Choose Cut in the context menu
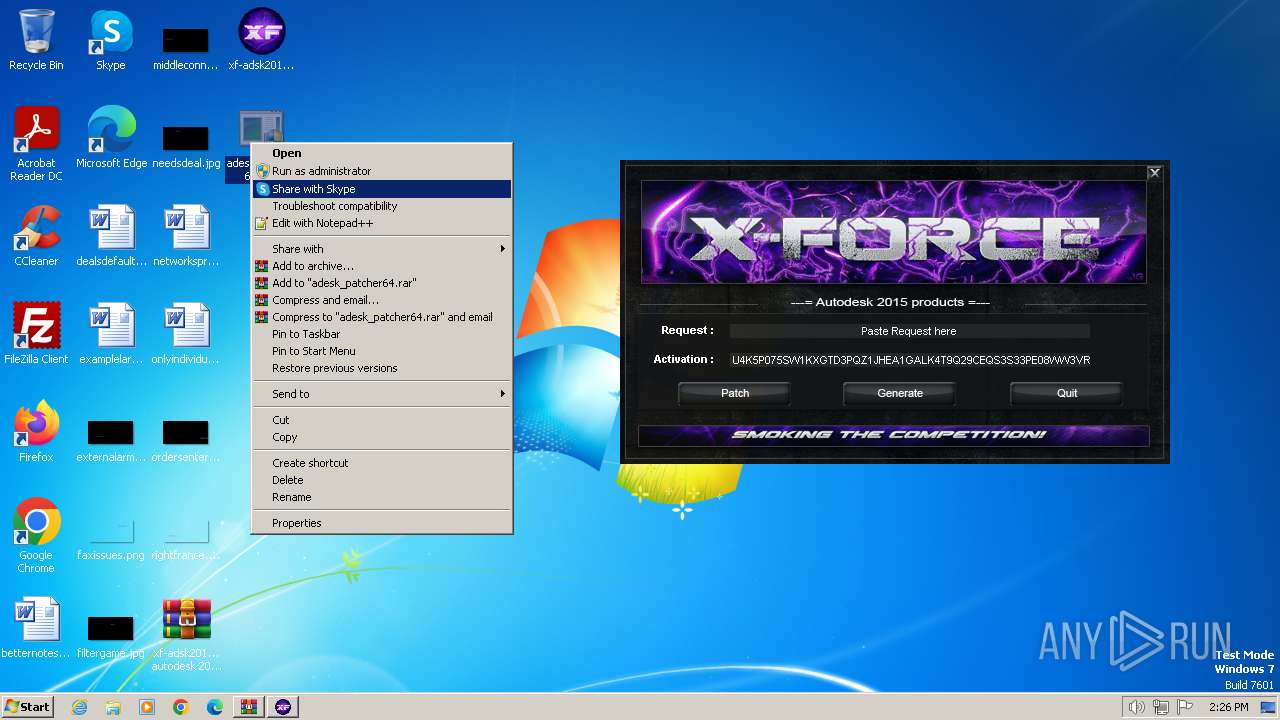This screenshot has width=1280, height=720. [x=382, y=420]
